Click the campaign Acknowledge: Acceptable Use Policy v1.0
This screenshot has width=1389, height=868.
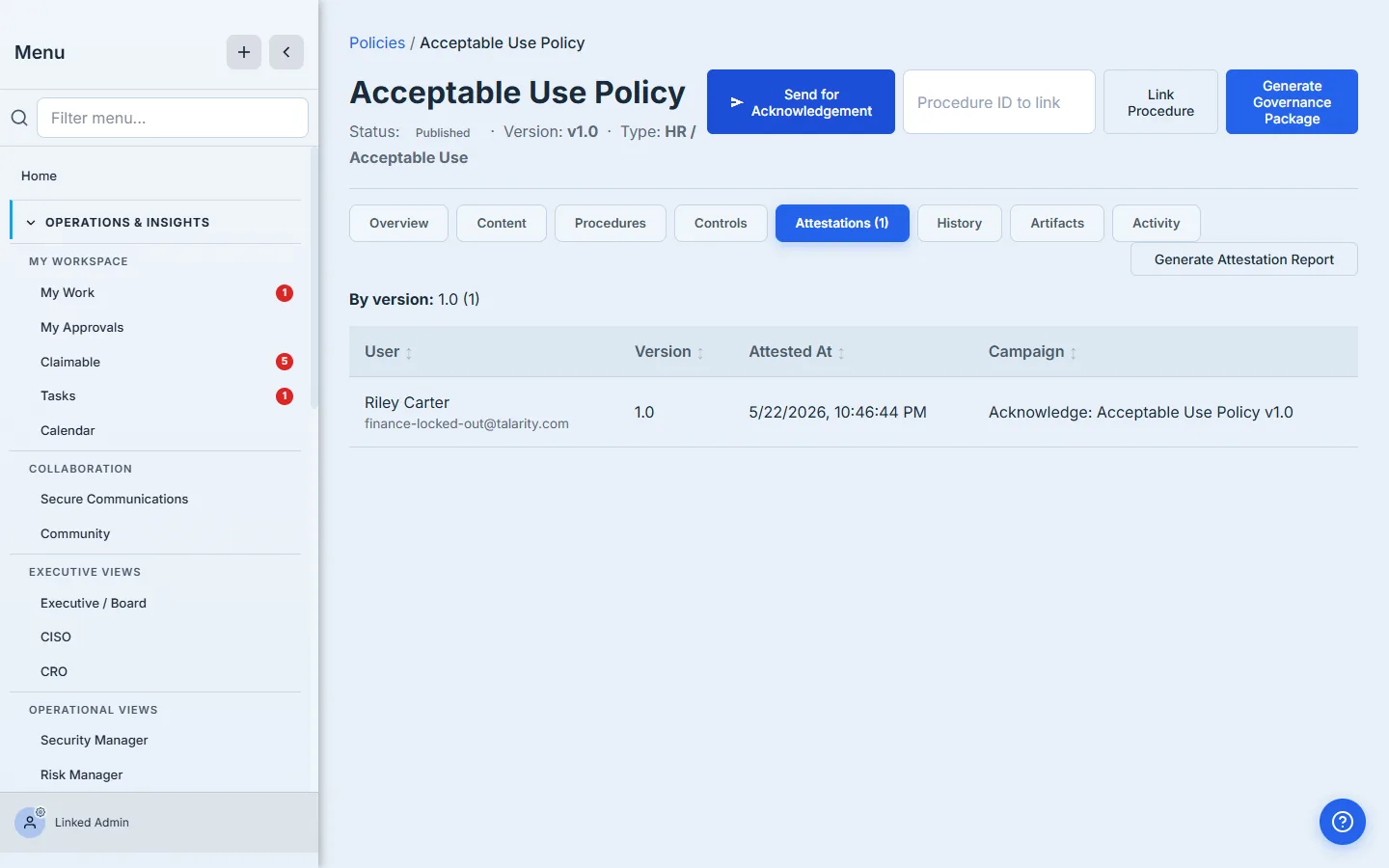pos(1141,412)
